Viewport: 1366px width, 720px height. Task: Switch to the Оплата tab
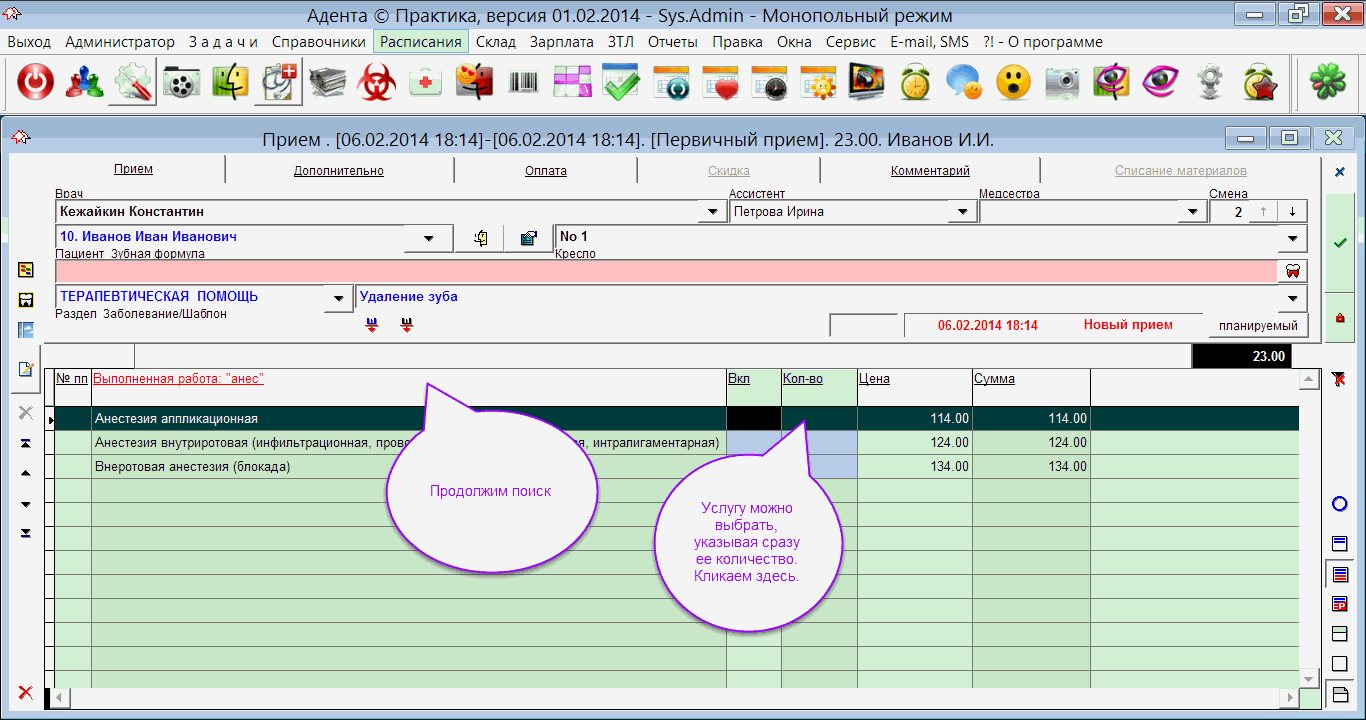click(546, 171)
